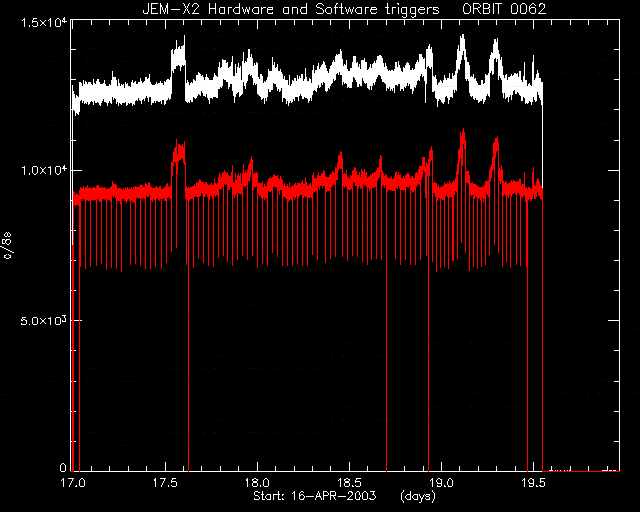Click the tallest white peak near 19.1

[x=462, y=39]
